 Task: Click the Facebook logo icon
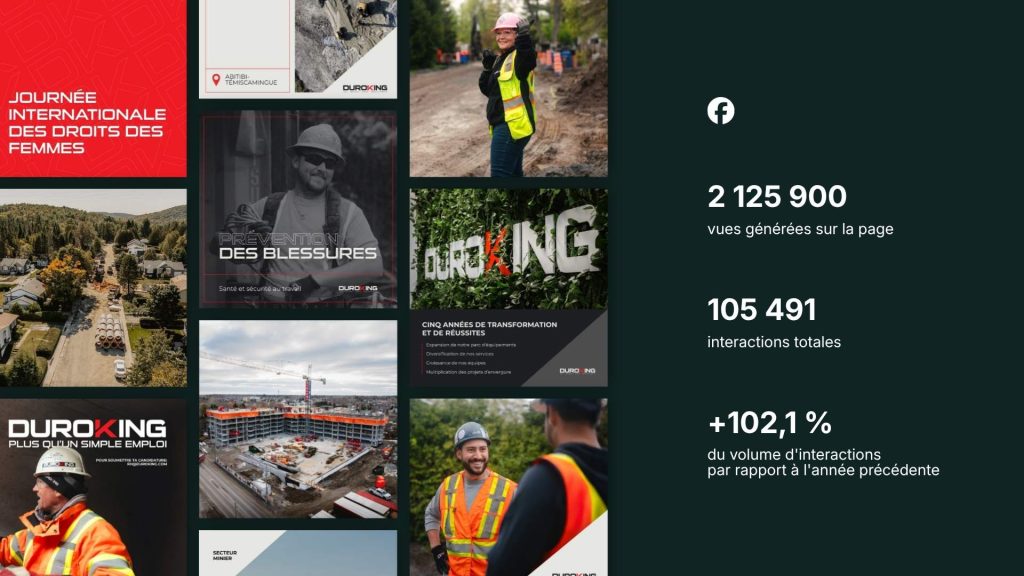720,110
